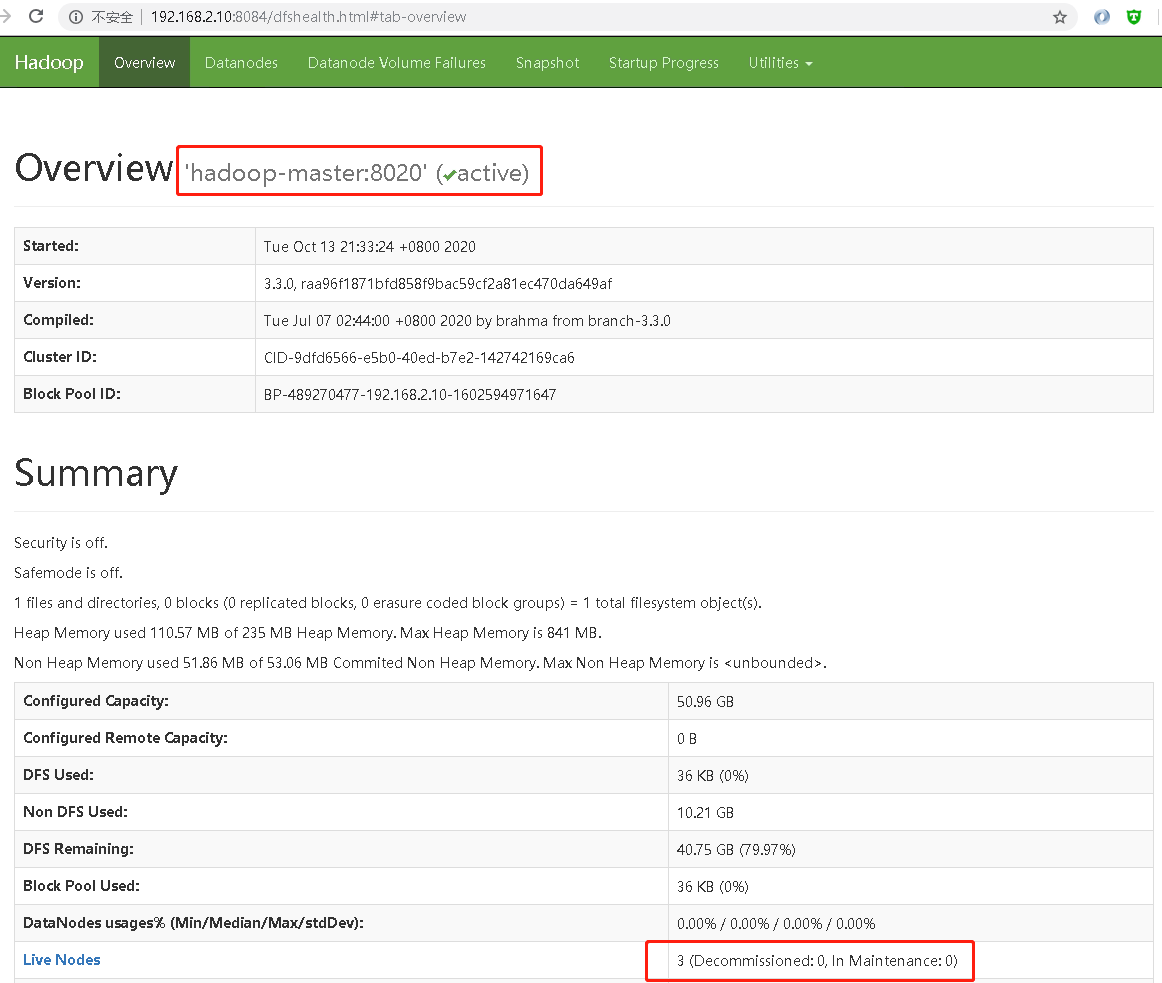Click 'Safemode is off.' text
The image size is (1162, 983).
68,572
